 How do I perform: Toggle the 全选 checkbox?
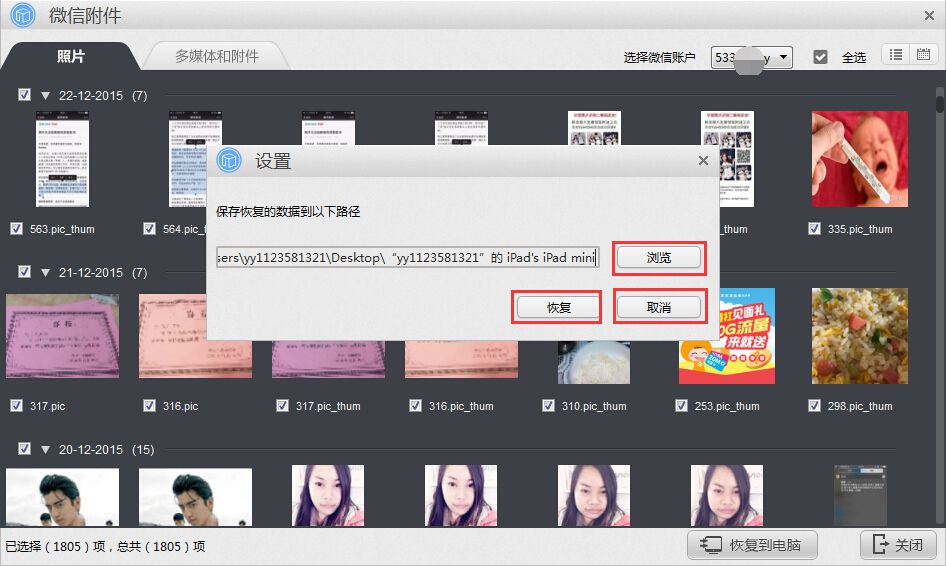click(820, 57)
